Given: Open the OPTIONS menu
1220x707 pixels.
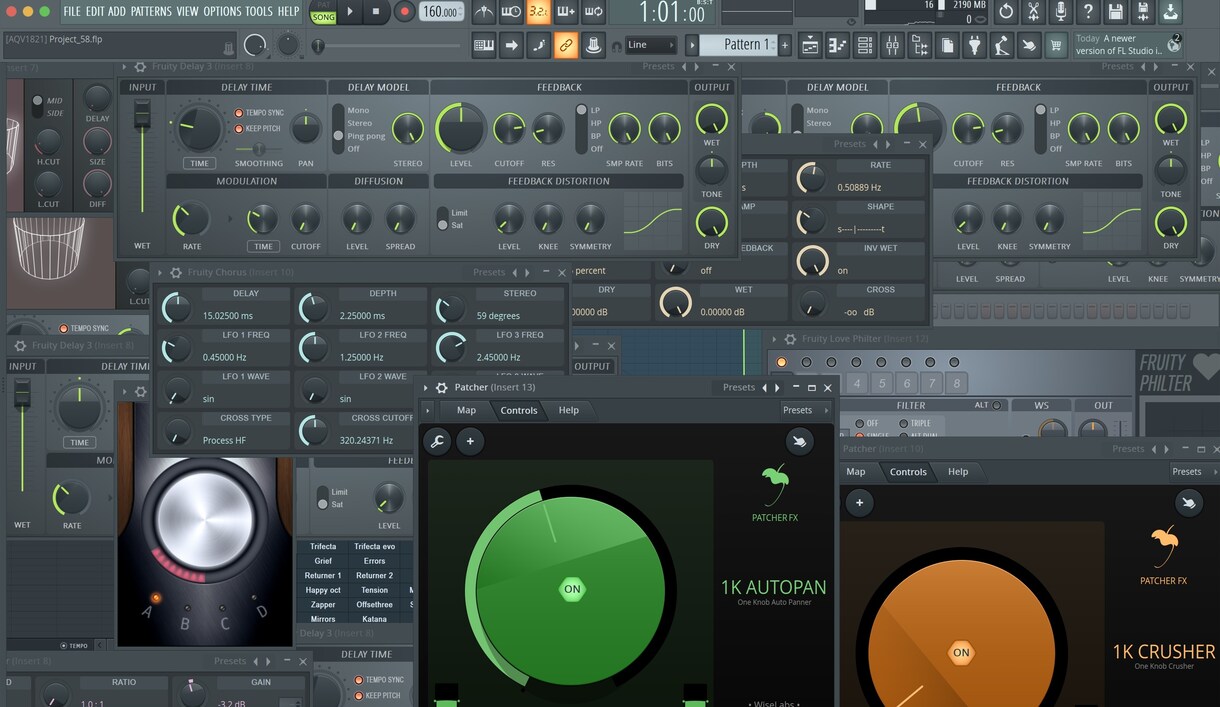Looking at the screenshot, I should (x=222, y=12).
